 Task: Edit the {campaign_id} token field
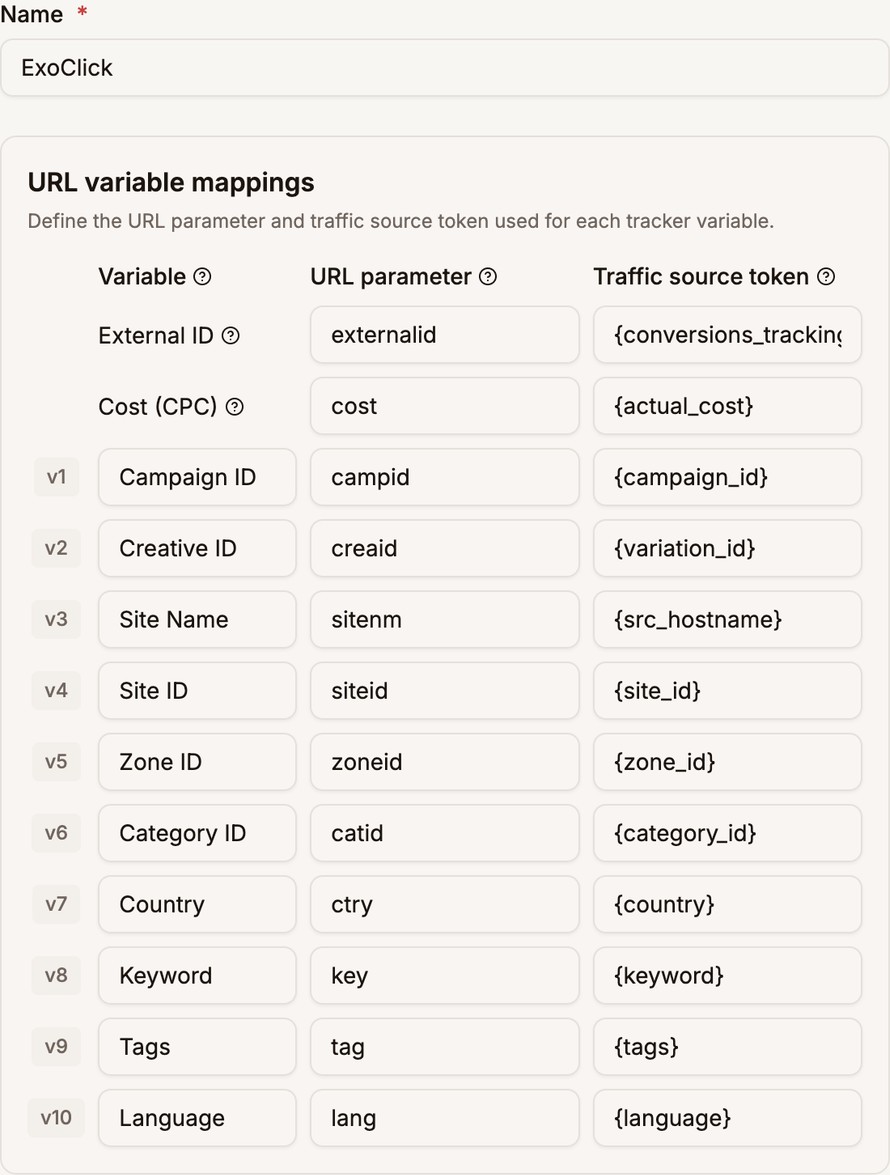(x=727, y=477)
